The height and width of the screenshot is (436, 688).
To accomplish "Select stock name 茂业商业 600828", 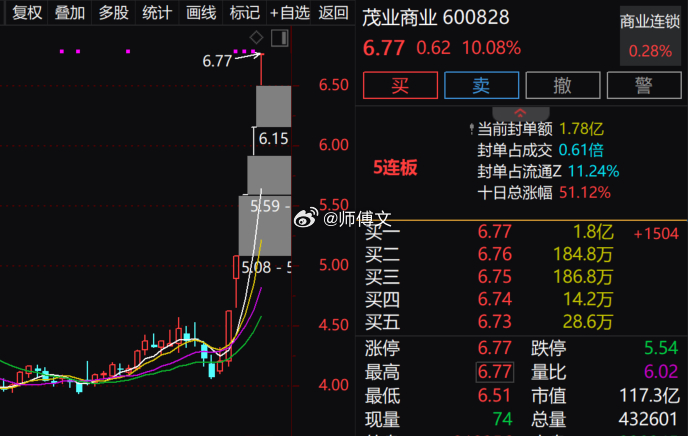I will click(x=436, y=18).
